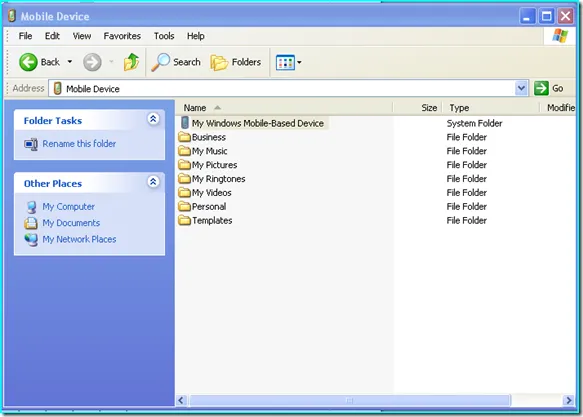Click the Personal folder name
The height and width of the screenshot is (417, 583).
pyautogui.click(x=209, y=207)
